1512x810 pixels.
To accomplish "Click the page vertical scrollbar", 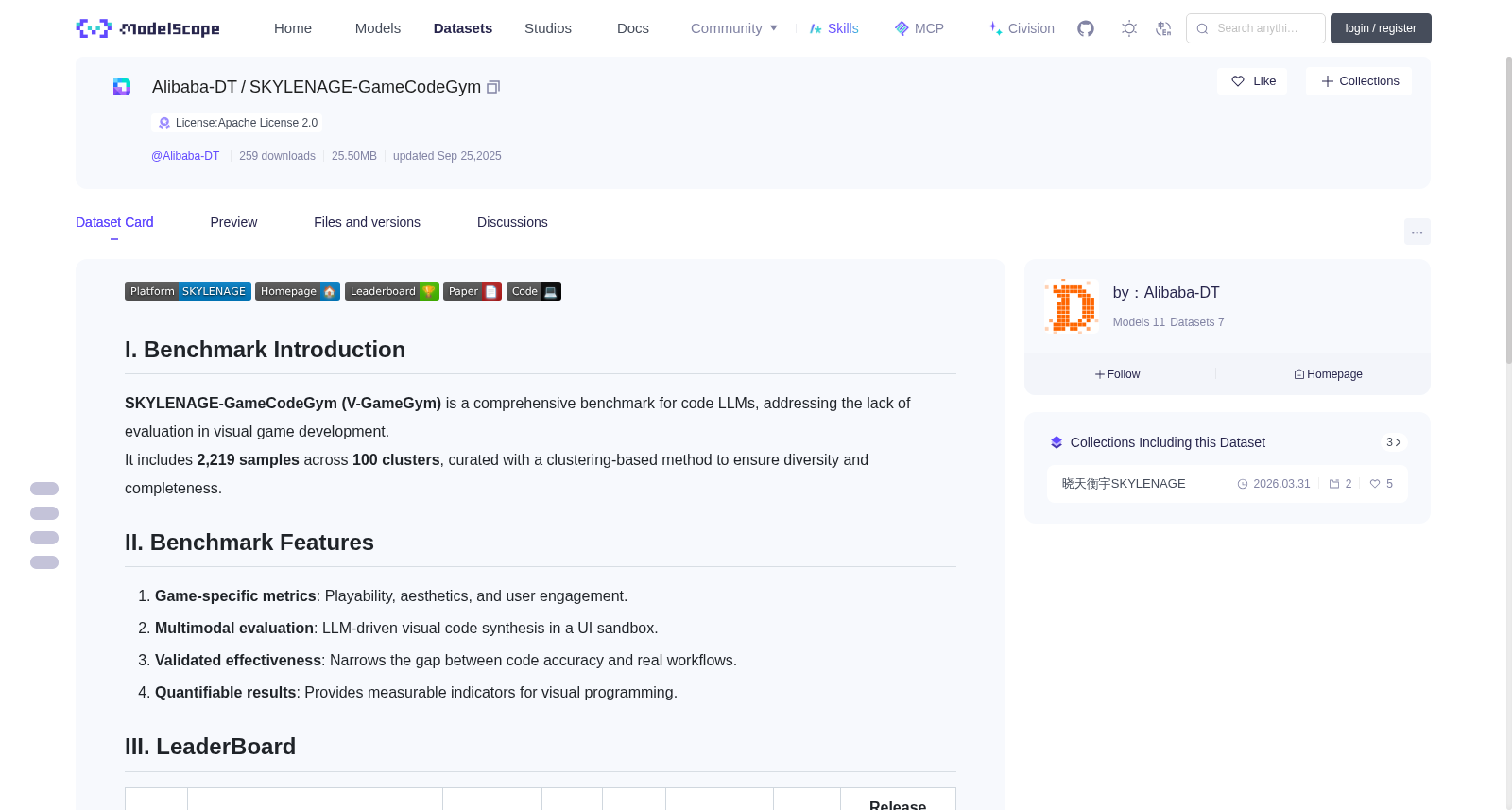I will [x=1508, y=208].
